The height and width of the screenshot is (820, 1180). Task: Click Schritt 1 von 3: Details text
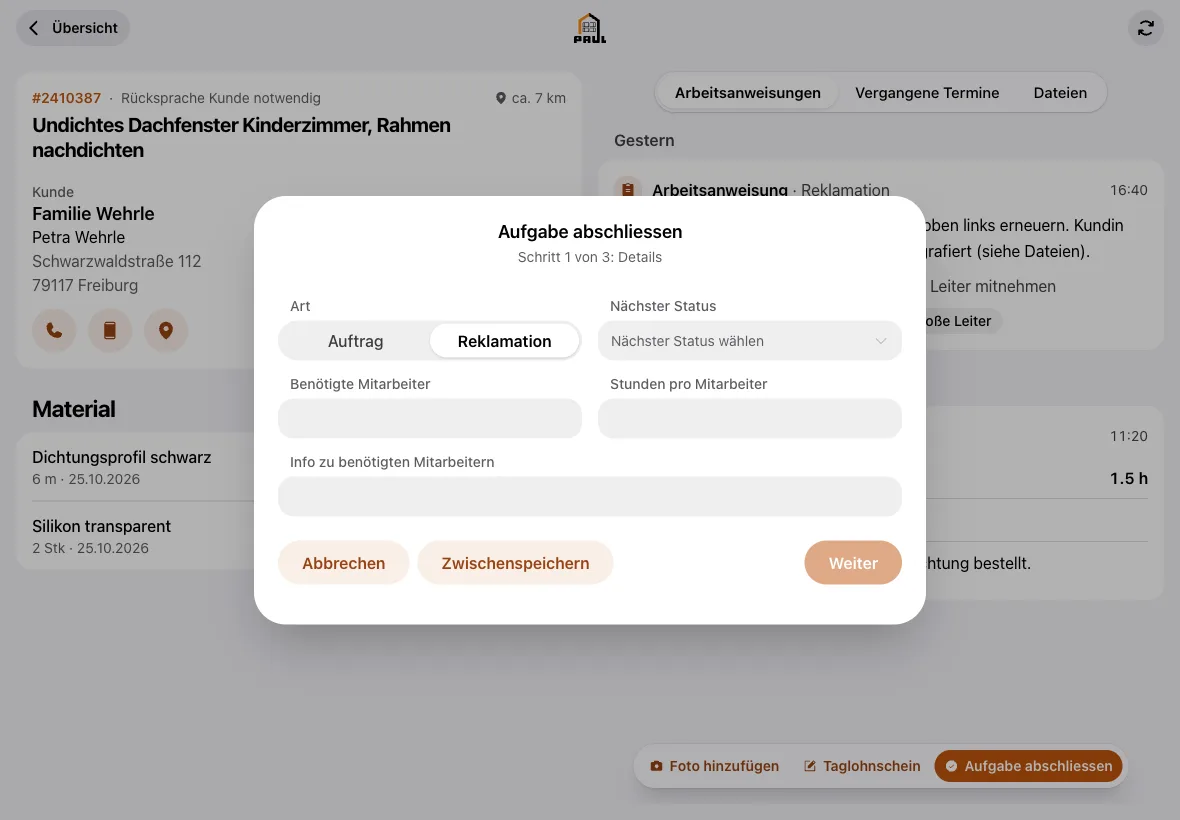(590, 257)
